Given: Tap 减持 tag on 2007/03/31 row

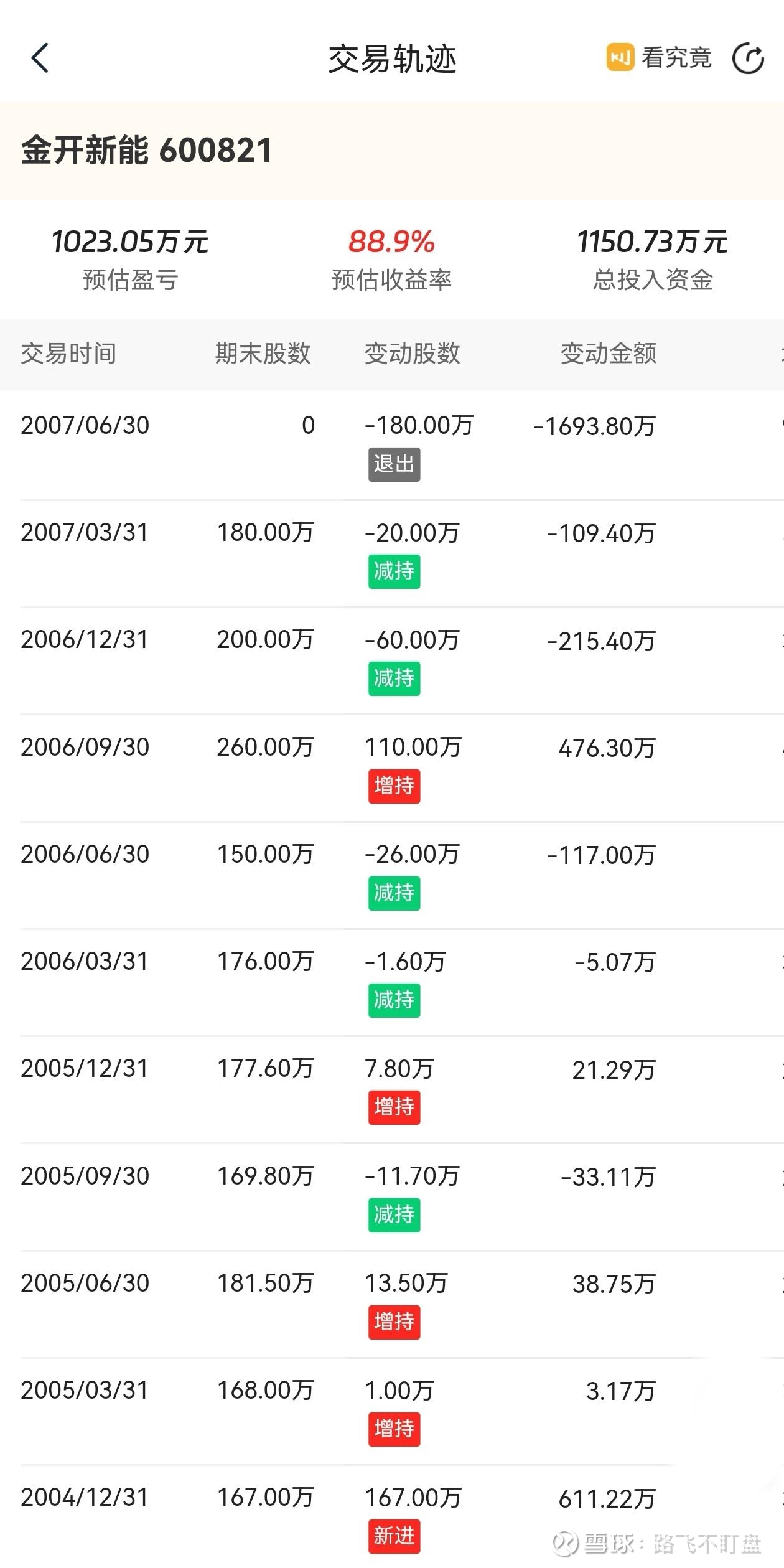Looking at the screenshot, I should [x=394, y=571].
